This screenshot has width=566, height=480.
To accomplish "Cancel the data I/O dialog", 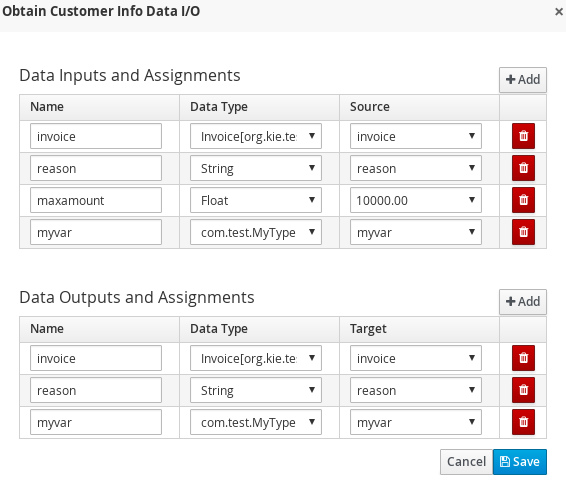I will click(466, 462).
